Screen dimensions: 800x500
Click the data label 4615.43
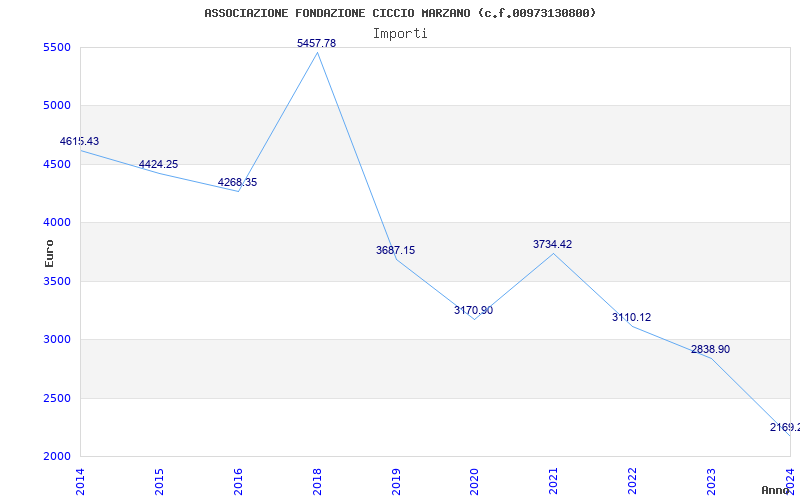pos(80,142)
